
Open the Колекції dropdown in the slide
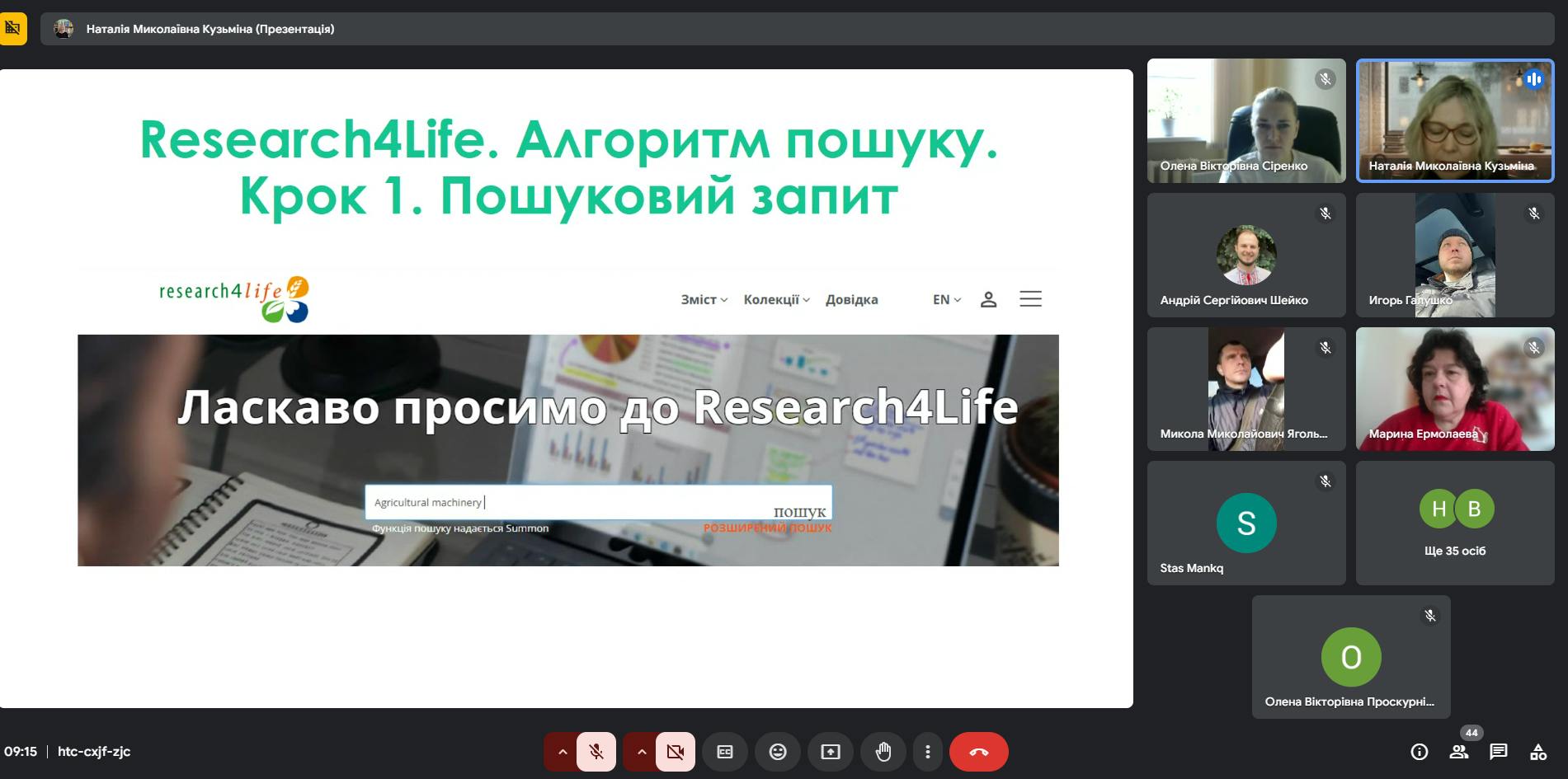(777, 300)
